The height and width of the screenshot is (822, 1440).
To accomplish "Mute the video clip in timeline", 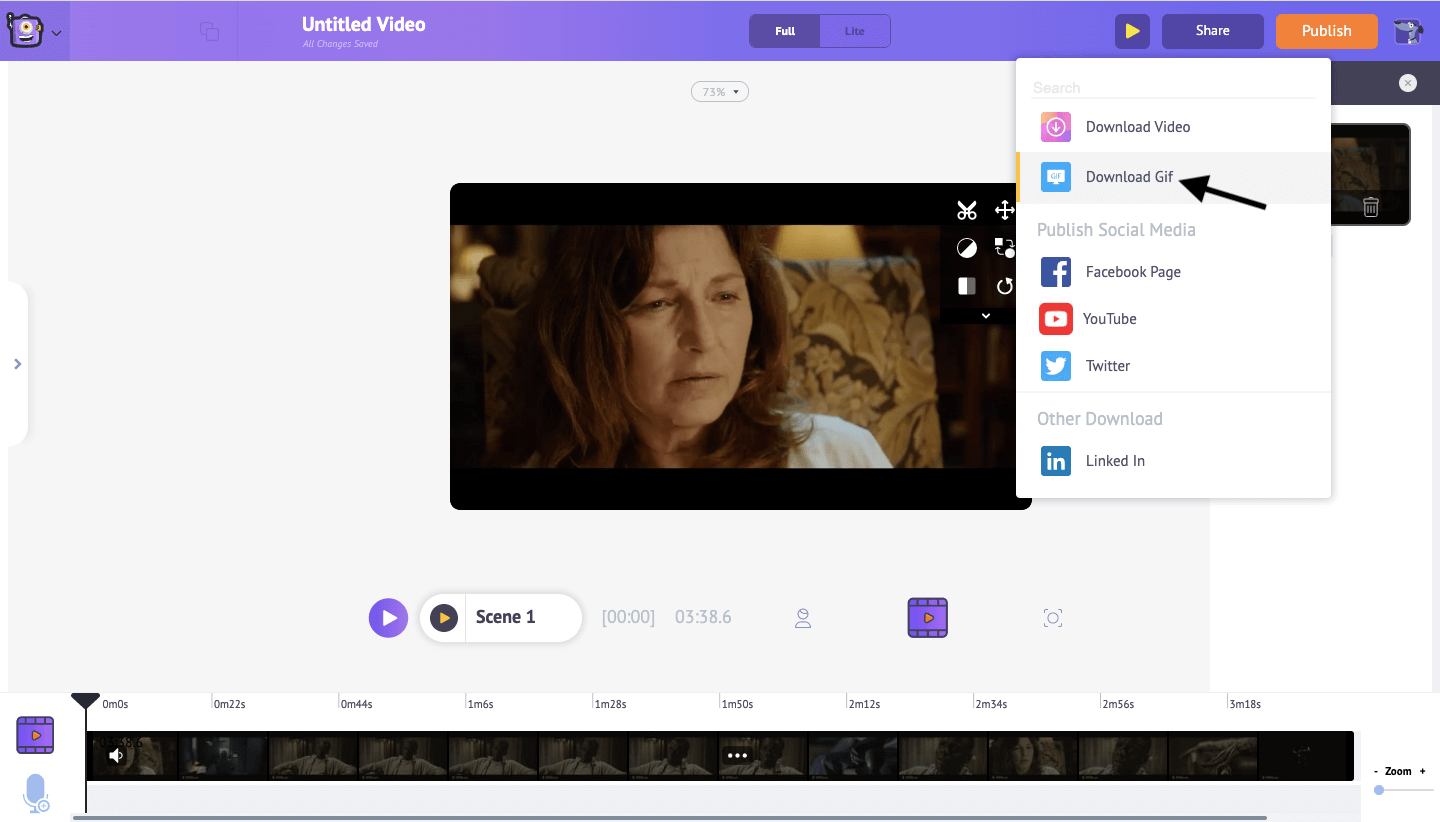I will 116,755.
